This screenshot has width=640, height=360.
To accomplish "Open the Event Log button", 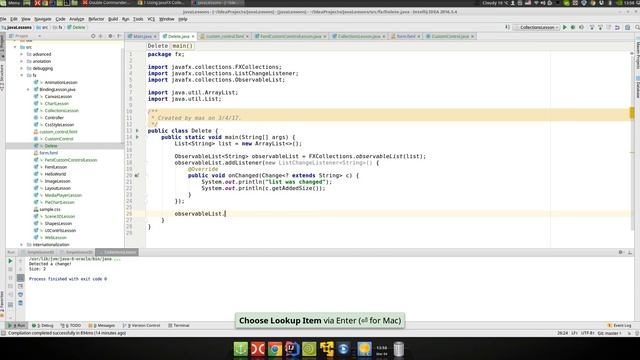I will click(x=619, y=325).
